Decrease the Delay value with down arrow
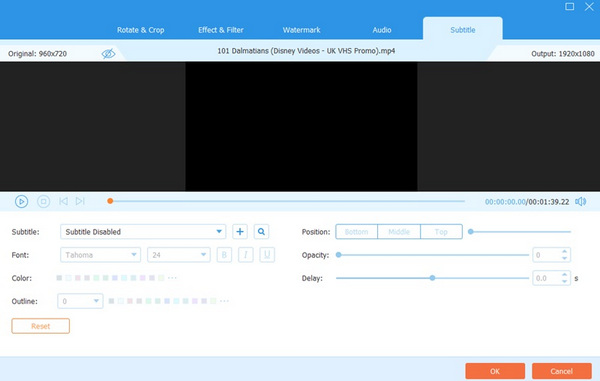 (x=564, y=281)
